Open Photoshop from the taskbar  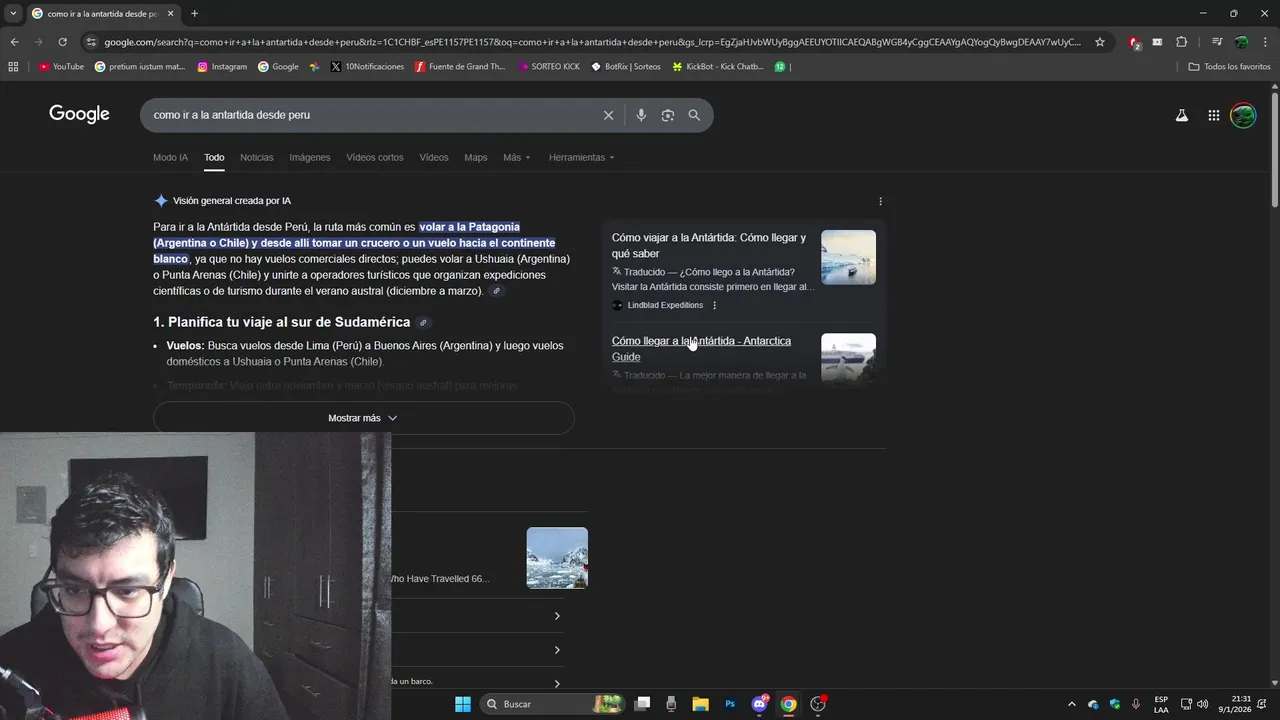730,704
